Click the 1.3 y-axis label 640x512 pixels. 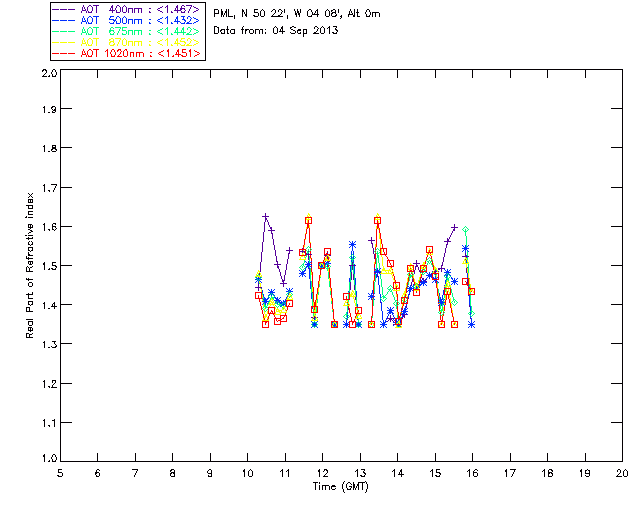(49, 344)
